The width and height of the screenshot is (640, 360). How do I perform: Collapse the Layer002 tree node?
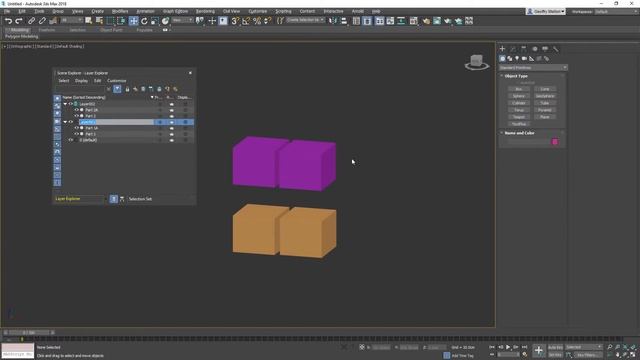pyautogui.click(x=65, y=104)
